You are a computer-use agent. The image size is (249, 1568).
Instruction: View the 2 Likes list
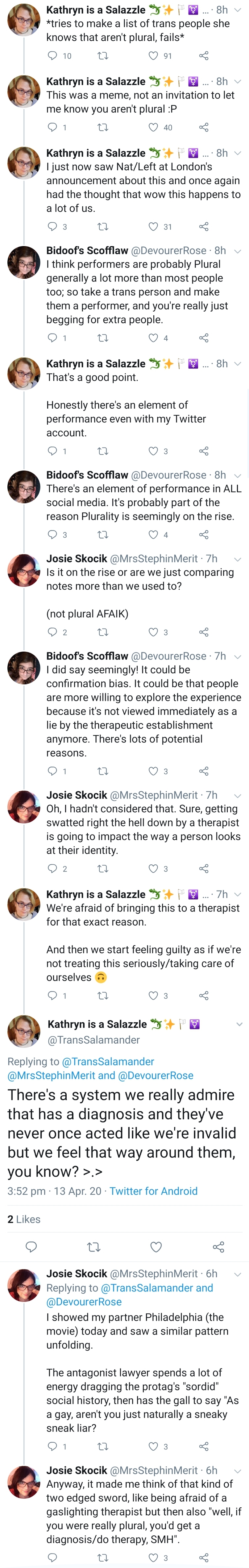pyautogui.click(x=24, y=1219)
